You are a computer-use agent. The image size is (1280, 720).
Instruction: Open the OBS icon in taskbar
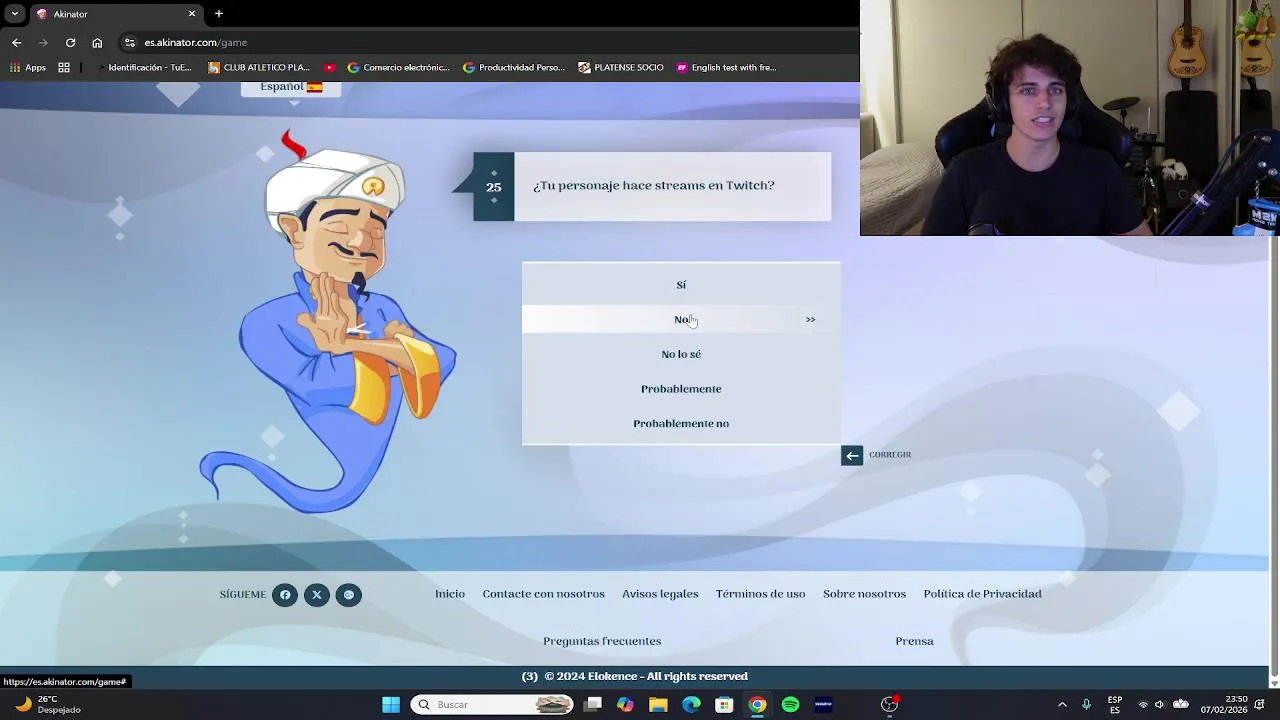tap(889, 705)
